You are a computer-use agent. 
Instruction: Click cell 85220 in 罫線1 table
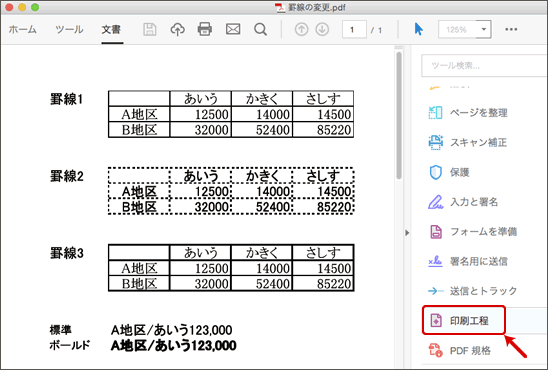(323, 130)
